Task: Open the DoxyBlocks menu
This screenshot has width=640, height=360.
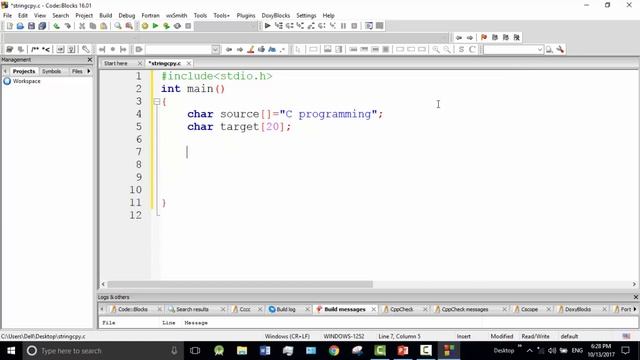Action: [x=276, y=16]
